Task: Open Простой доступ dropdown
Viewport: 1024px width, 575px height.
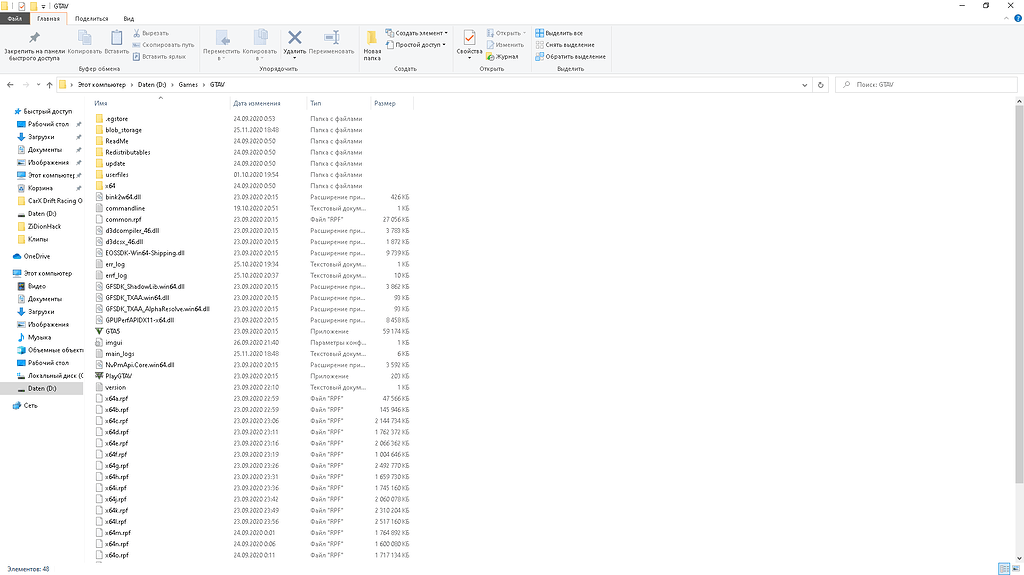Action: [415, 44]
